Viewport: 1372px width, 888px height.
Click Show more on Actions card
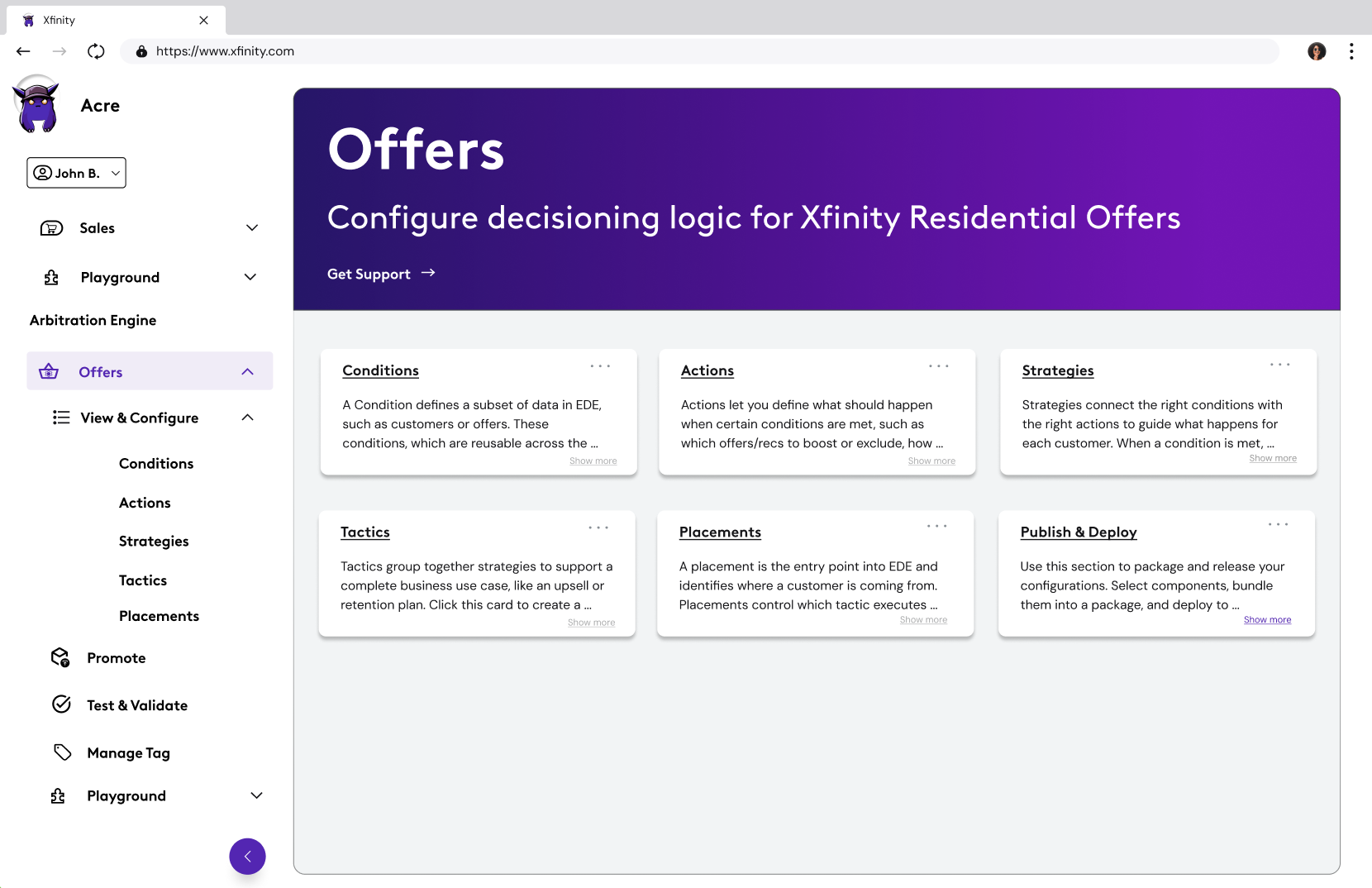pos(931,461)
